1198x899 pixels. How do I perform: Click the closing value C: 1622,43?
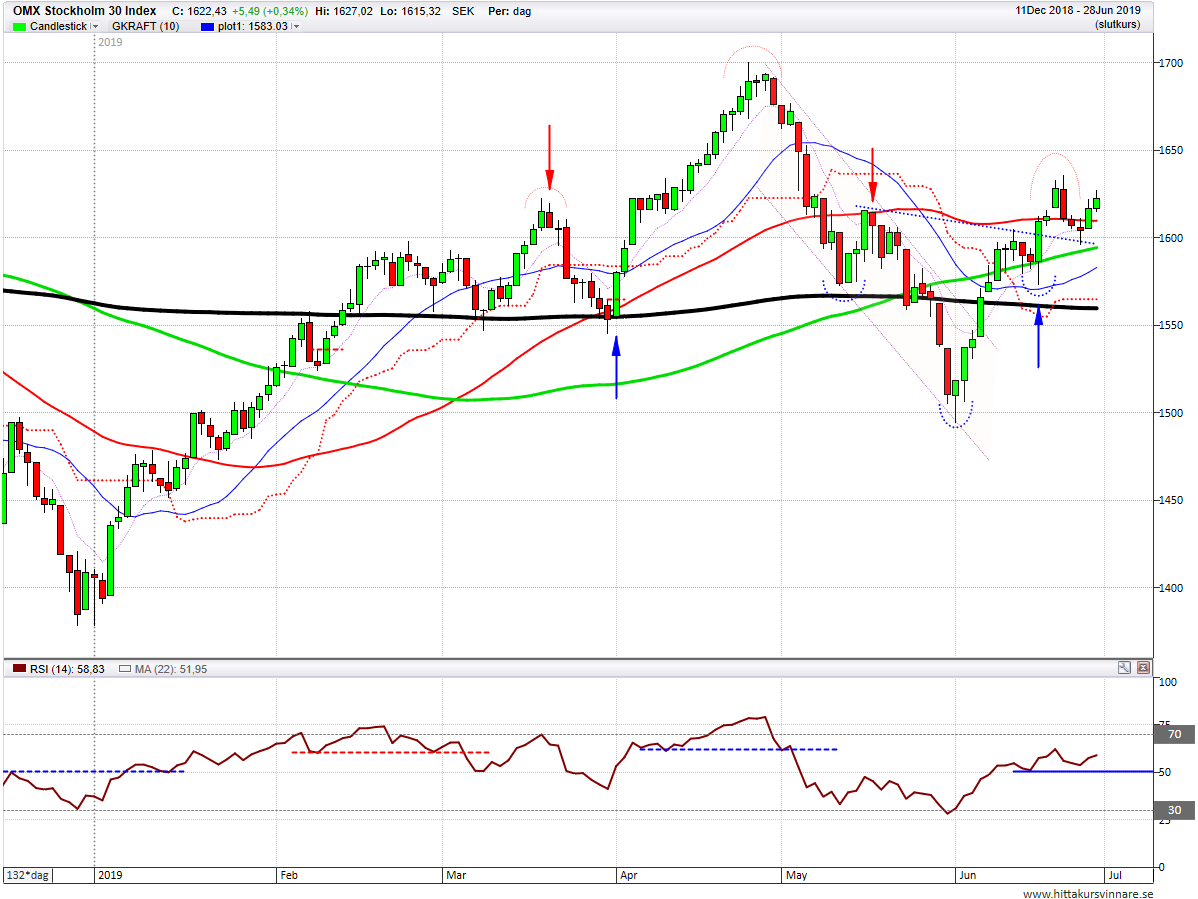click(x=199, y=11)
